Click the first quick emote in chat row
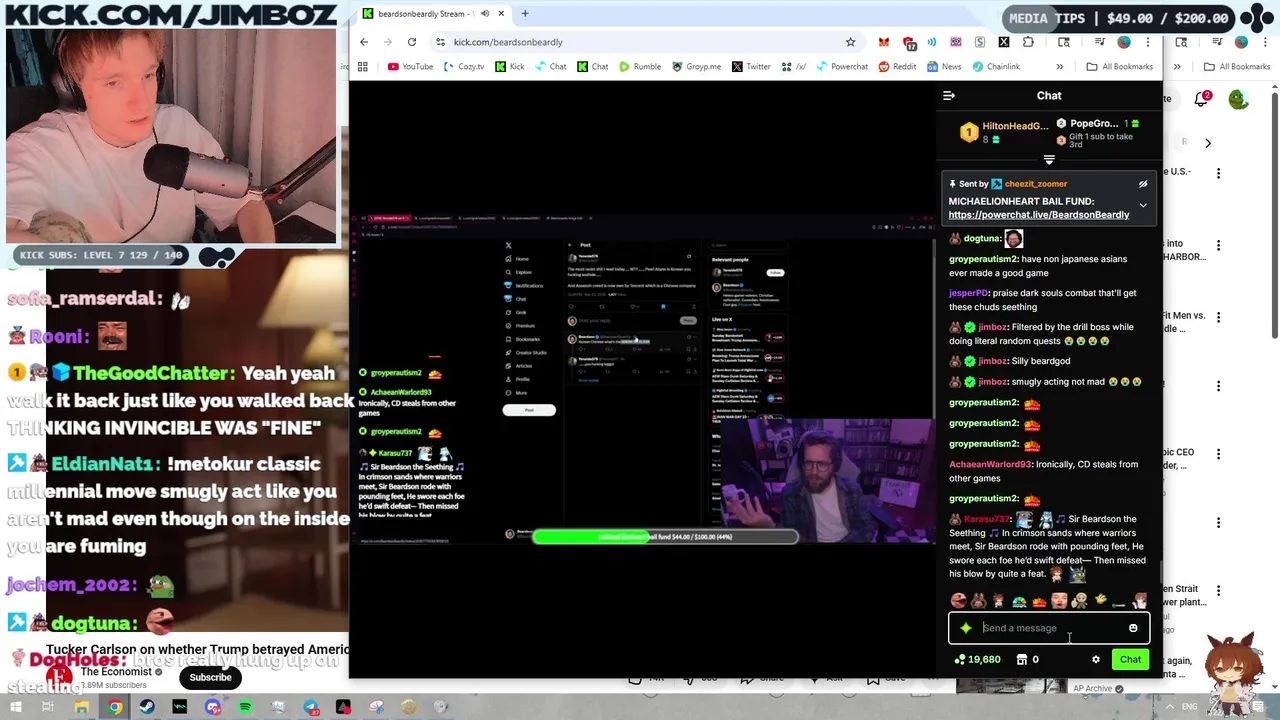 coord(958,601)
